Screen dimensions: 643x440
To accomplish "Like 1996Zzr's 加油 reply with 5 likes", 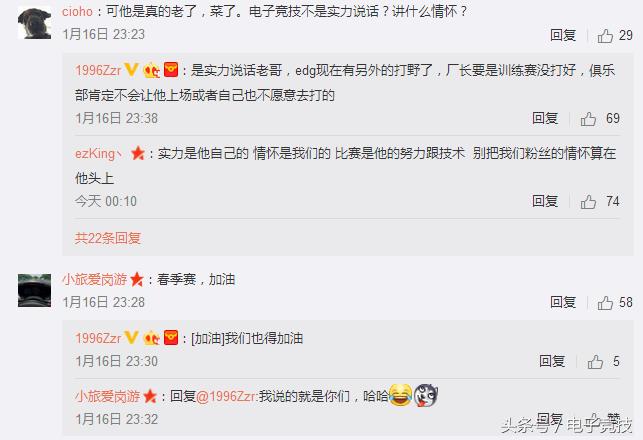I will coord(595,361).
